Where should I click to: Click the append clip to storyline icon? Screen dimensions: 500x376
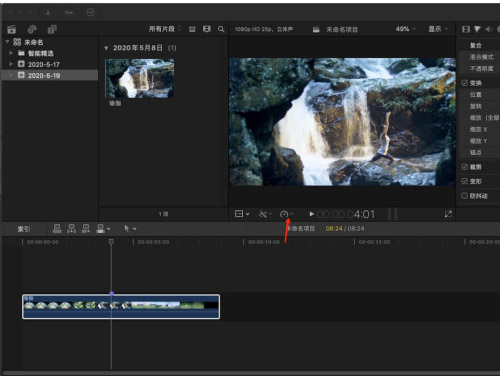pyautogui.click(x=86, y=229)
